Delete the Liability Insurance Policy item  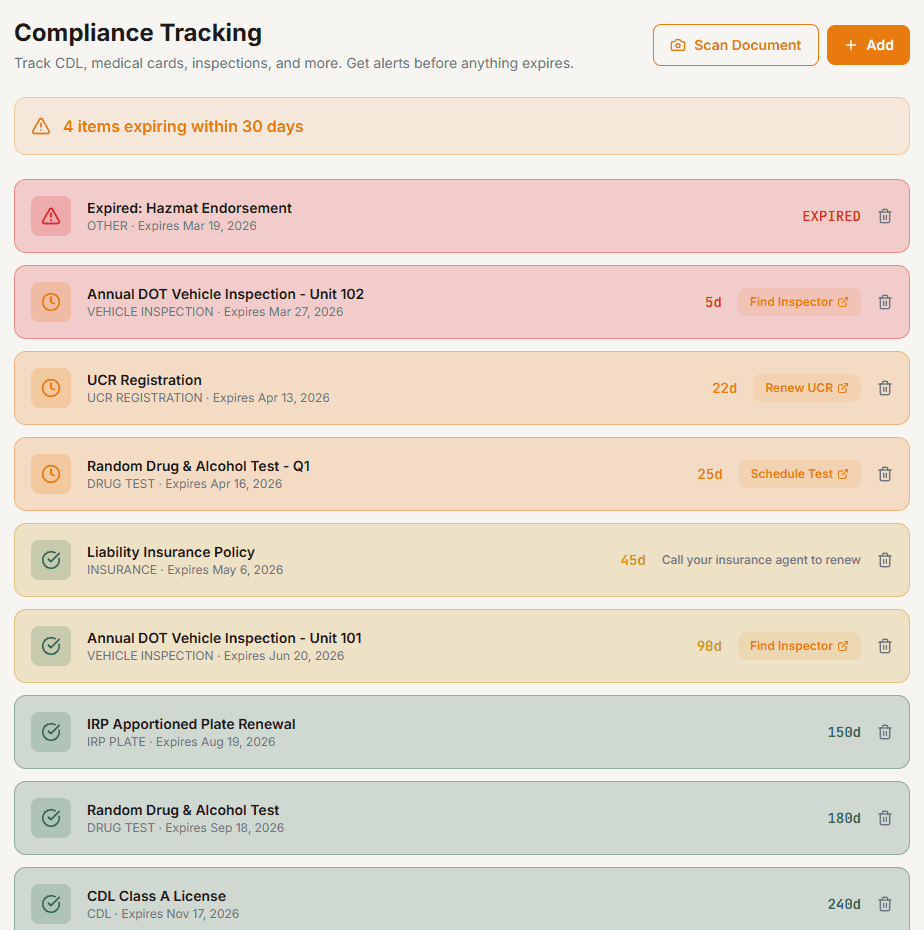(x=885, y=559)
